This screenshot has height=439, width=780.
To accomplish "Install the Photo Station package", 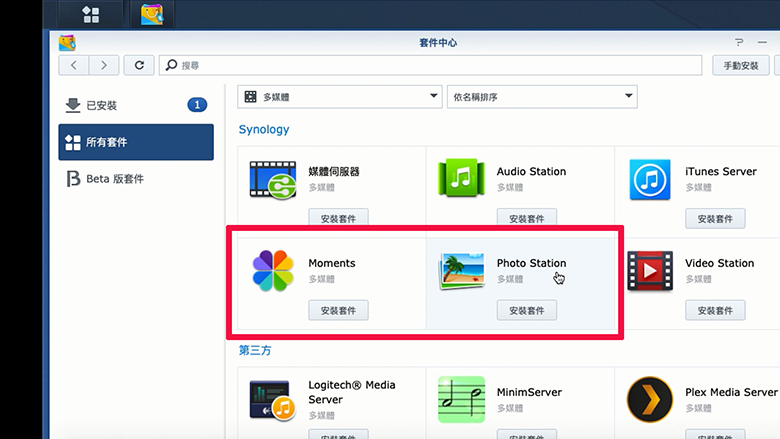I will (x=527, y=310).
